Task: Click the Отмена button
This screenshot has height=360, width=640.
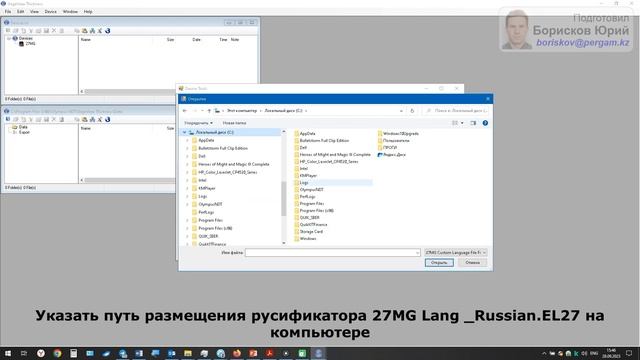Action: (472, 262)
